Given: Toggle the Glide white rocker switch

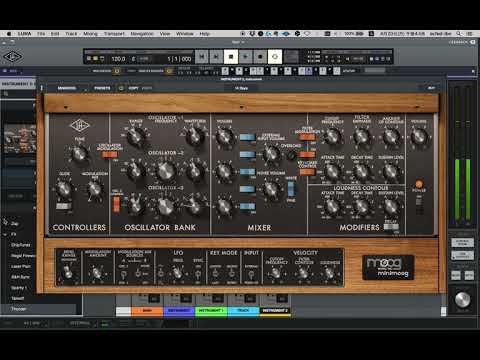Looking at the screenshot, I should [x=63, y=206].
